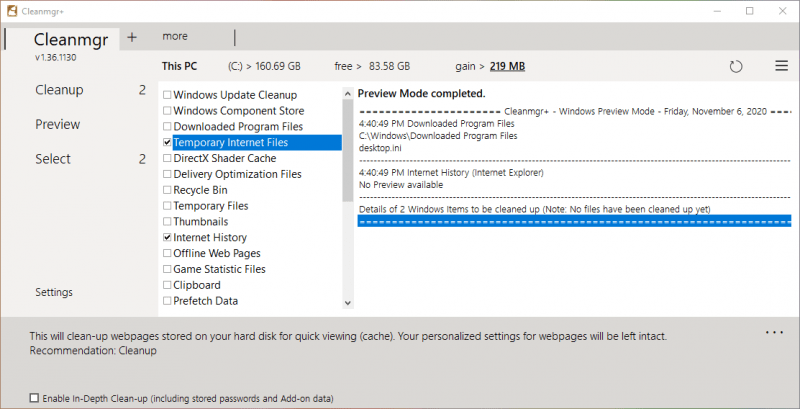The image size is (800, 409).
Task: Run Cleanup from the left sidebar
Action: [x=59, y=90]
